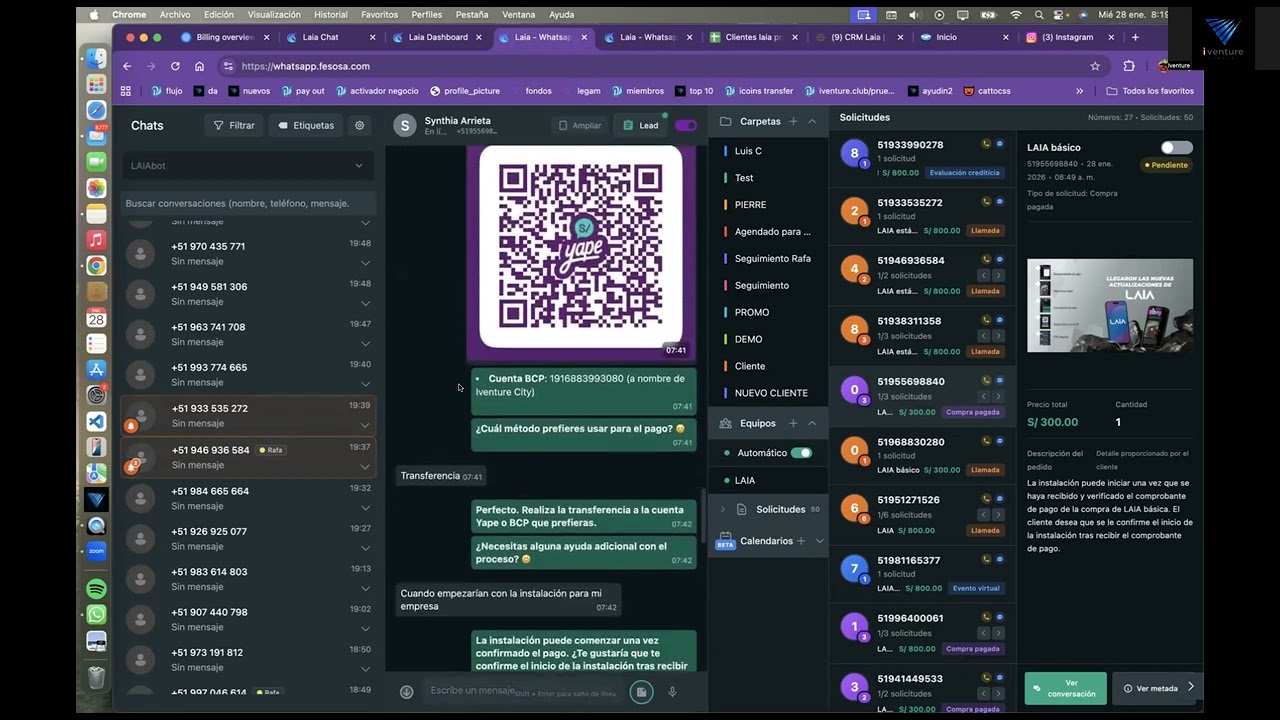
Task: Click phone icon for request 51968830280
Action: (x=986, y=441)
